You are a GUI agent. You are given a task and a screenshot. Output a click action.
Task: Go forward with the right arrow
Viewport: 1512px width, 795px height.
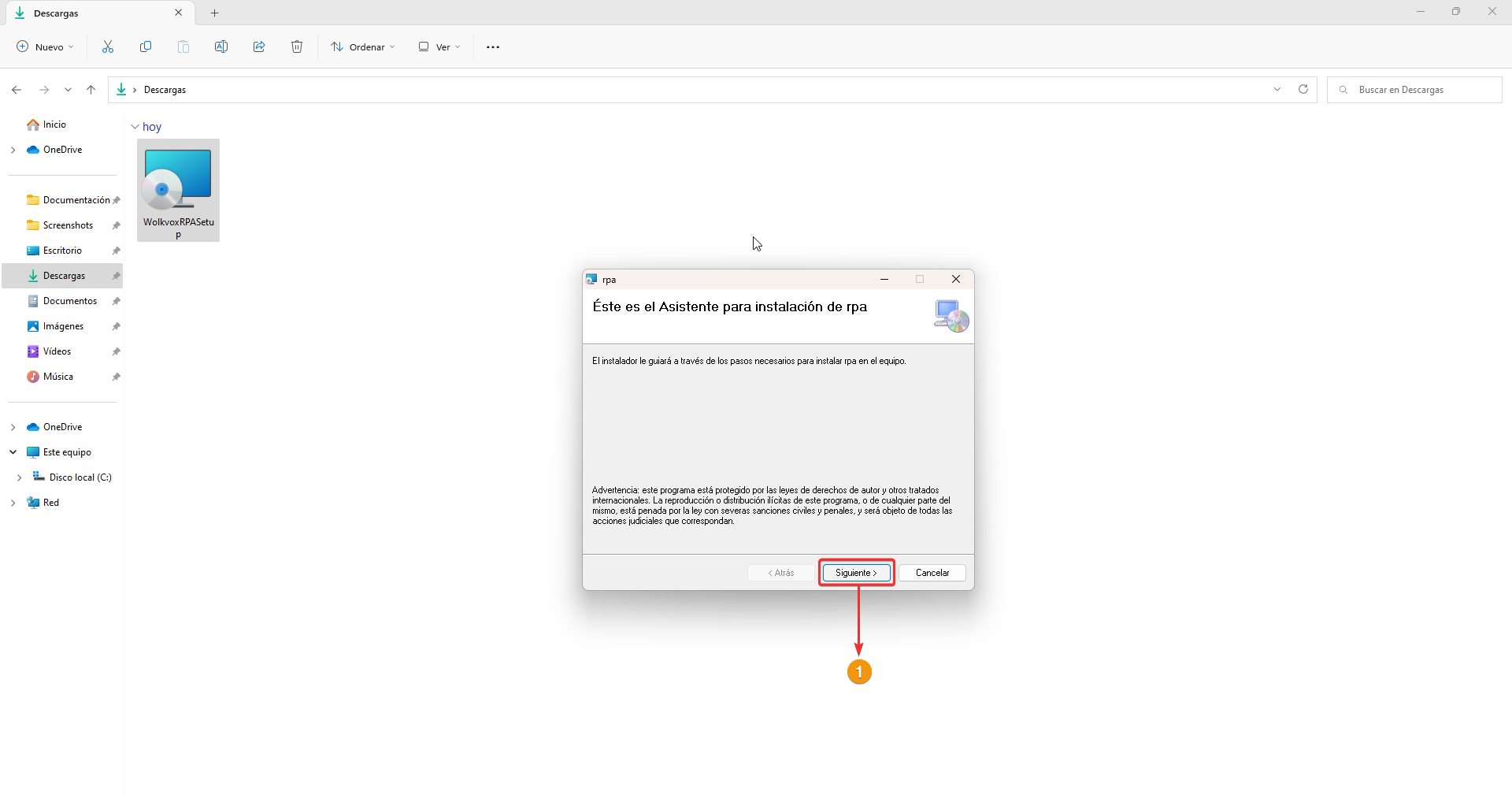44,90
